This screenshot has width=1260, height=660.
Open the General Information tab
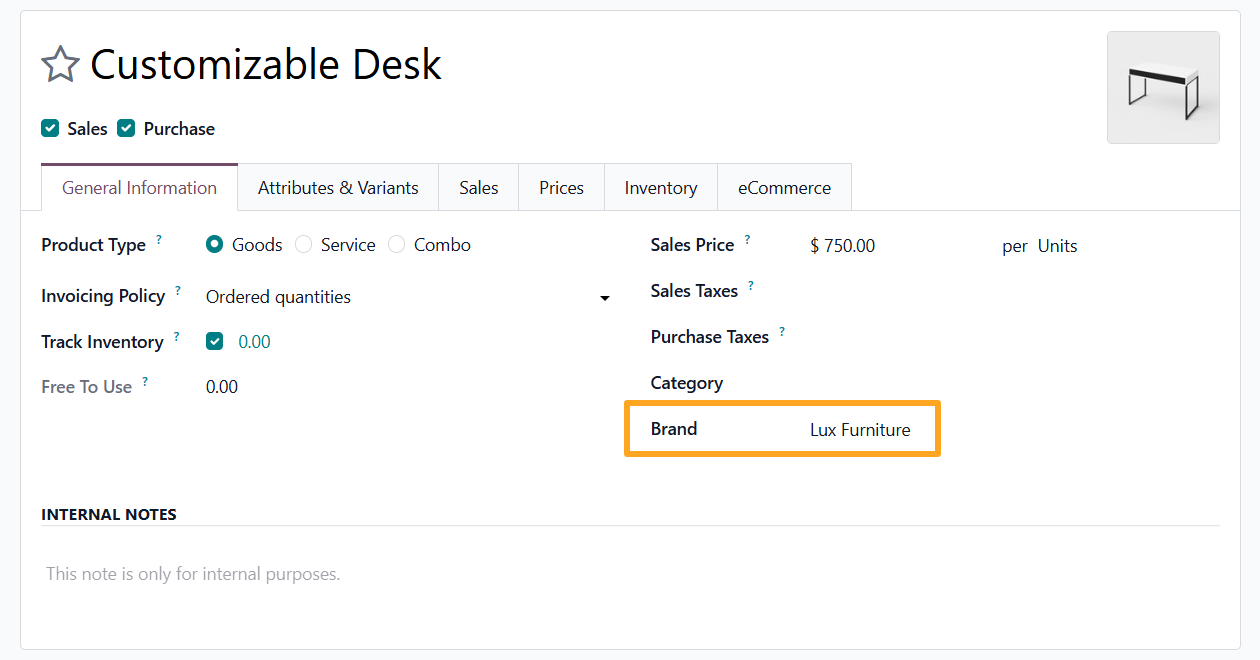click(x=139, y=188)
